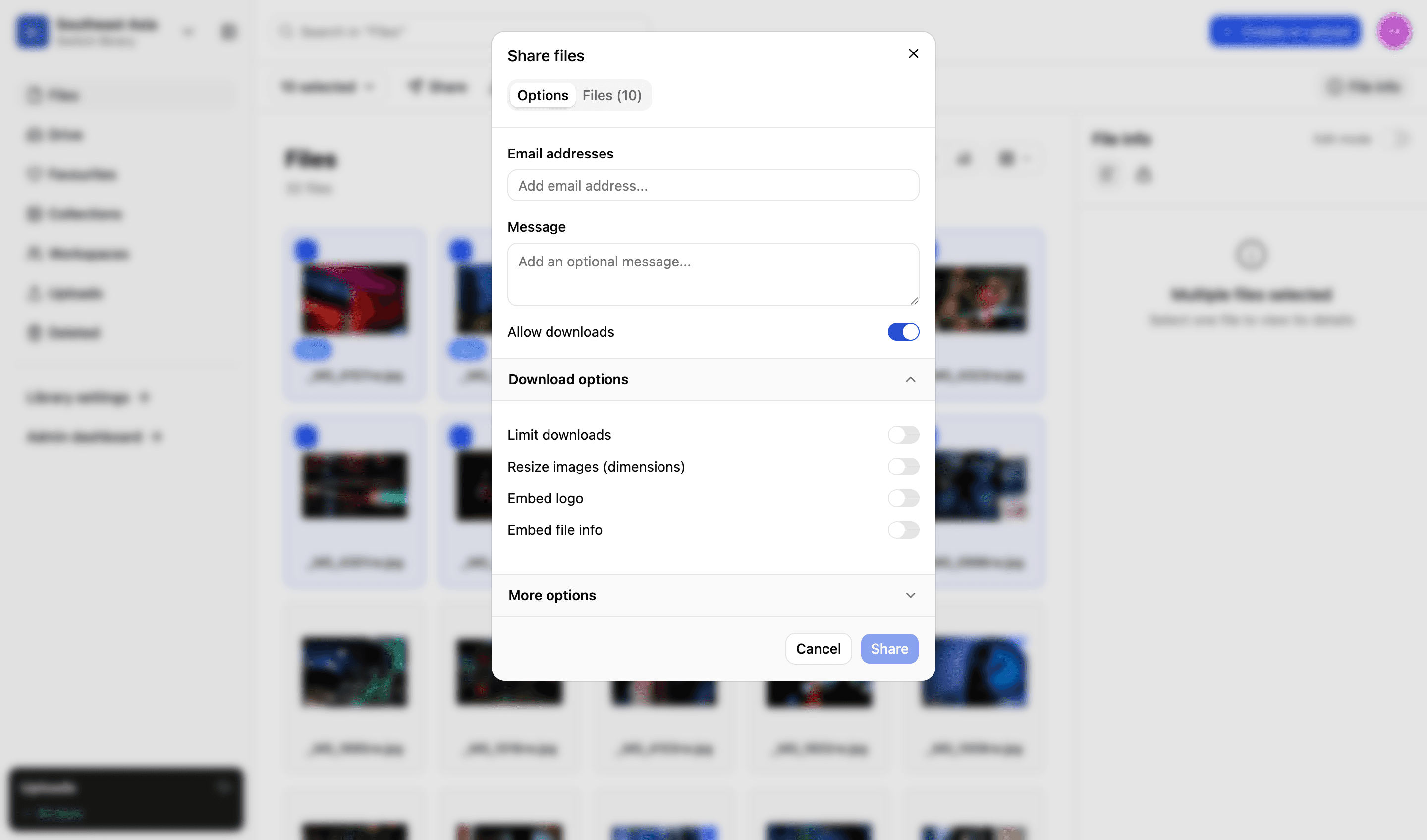The width and height of the screenshot is (1427, 840).
Task: Click the Create or upload button
Action: 1285,32
